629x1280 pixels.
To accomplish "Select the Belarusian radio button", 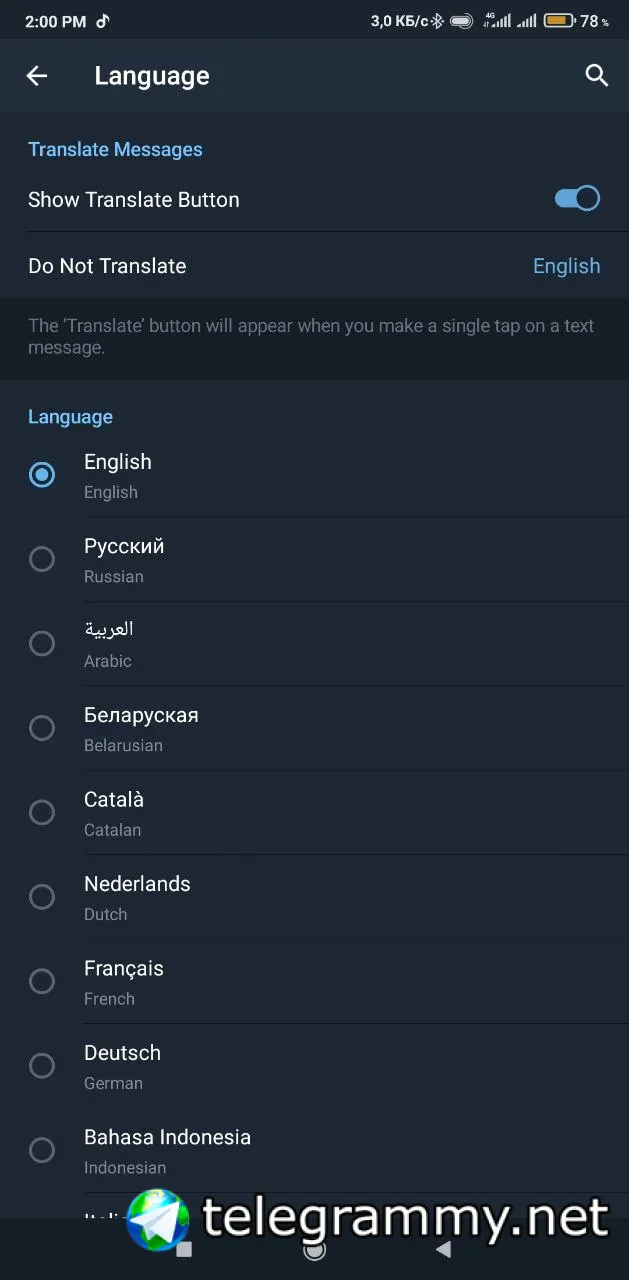I will click(x=42, y=728).
